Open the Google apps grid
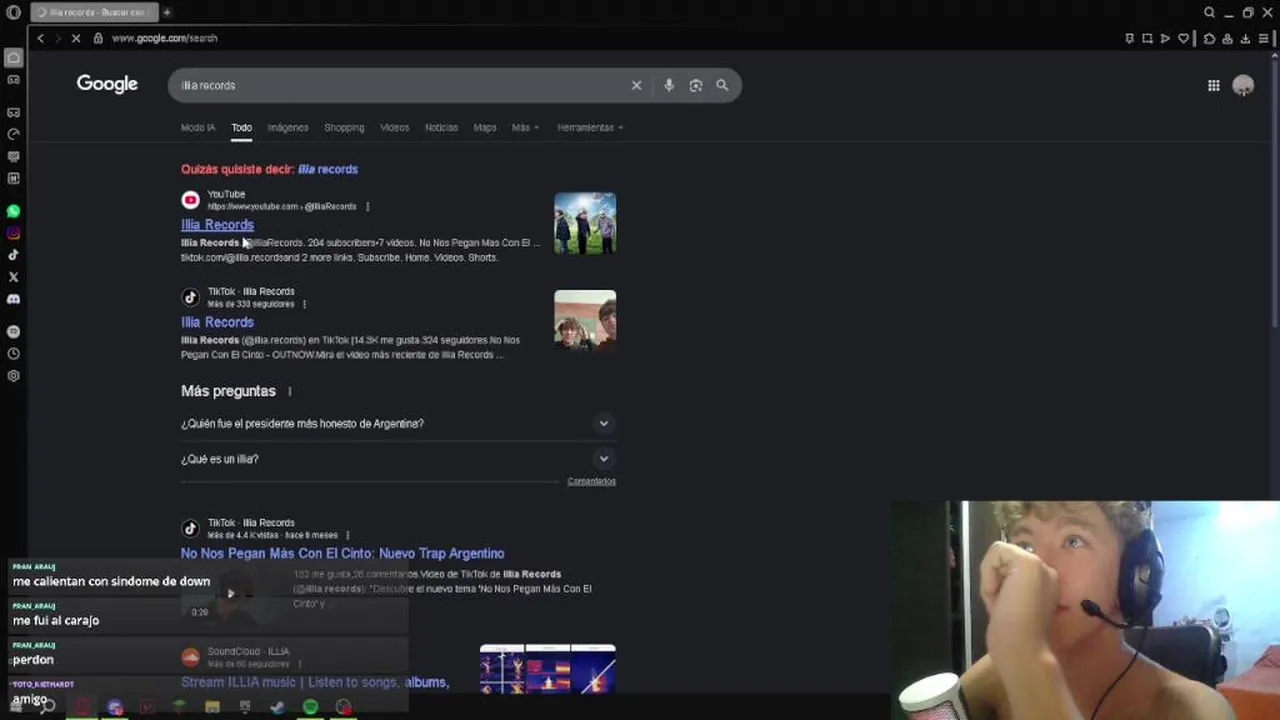 tap(1213, 85)
